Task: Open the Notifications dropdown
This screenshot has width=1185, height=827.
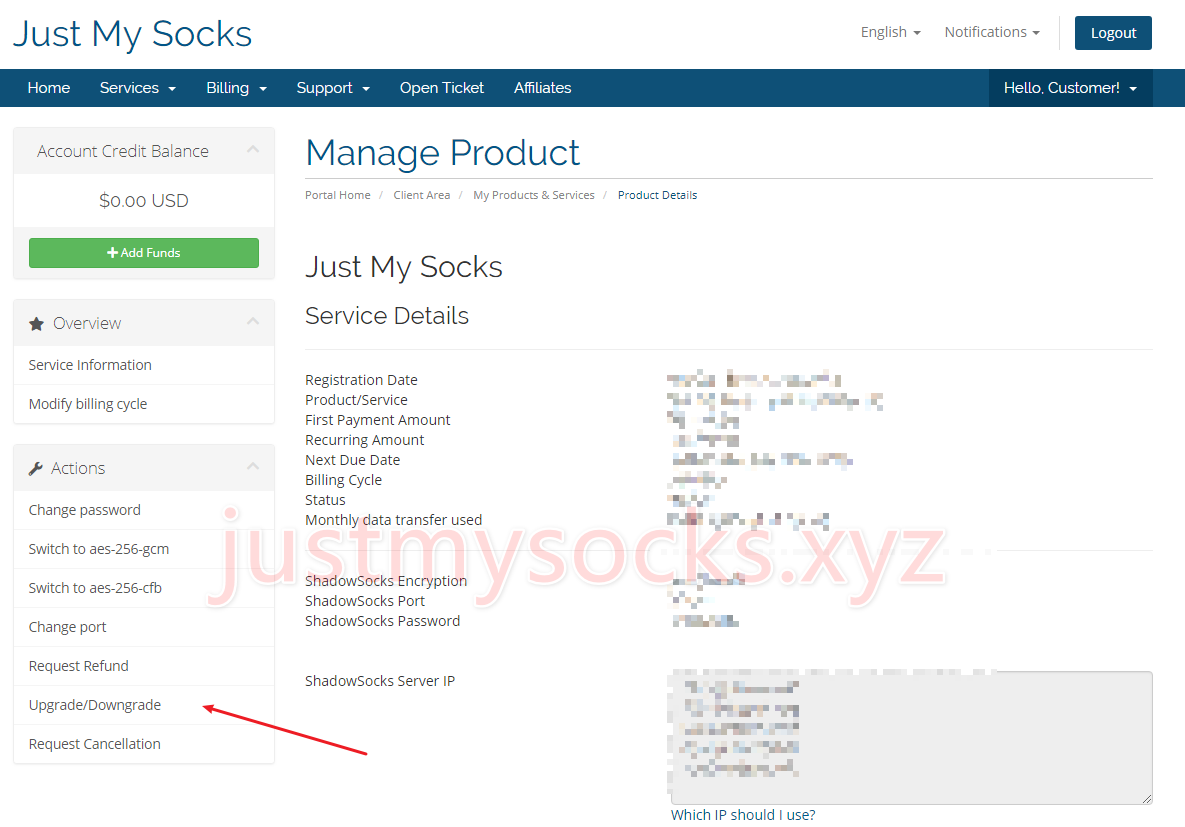Action: [992, 32]
